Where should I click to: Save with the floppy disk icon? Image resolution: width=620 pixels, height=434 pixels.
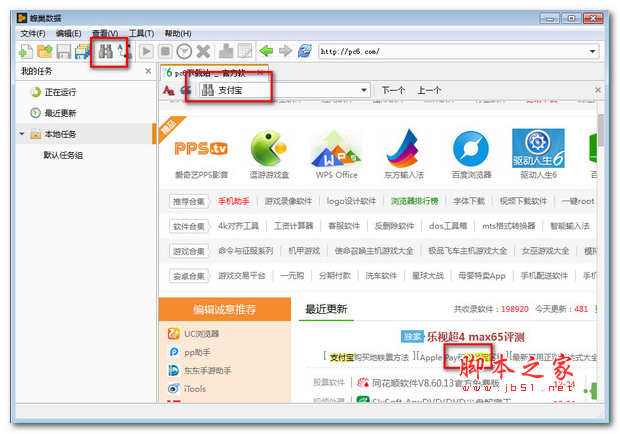pyautogui.click(x=64, y=51)
